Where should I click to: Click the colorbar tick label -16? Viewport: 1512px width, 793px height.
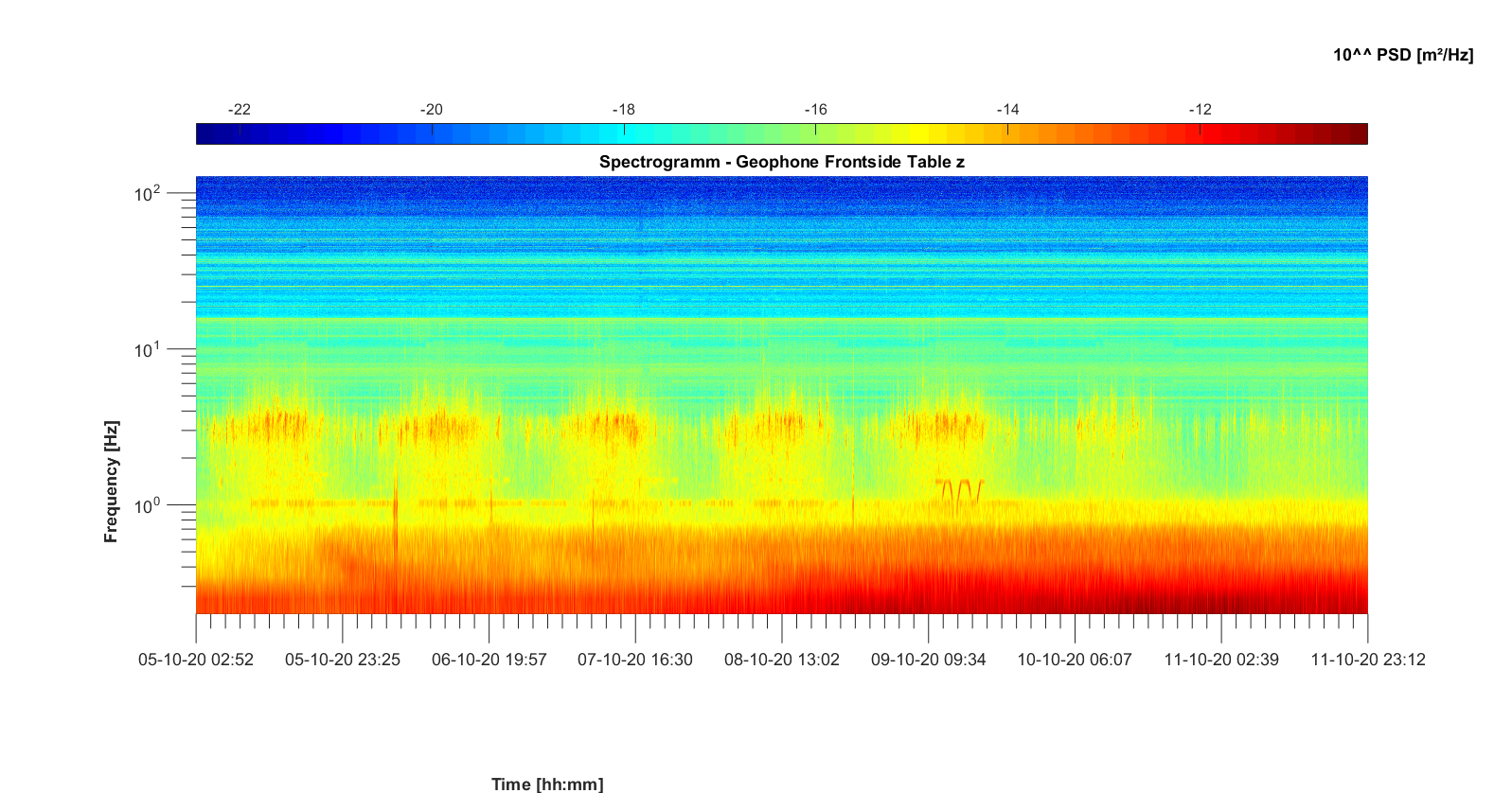[816, 110]
